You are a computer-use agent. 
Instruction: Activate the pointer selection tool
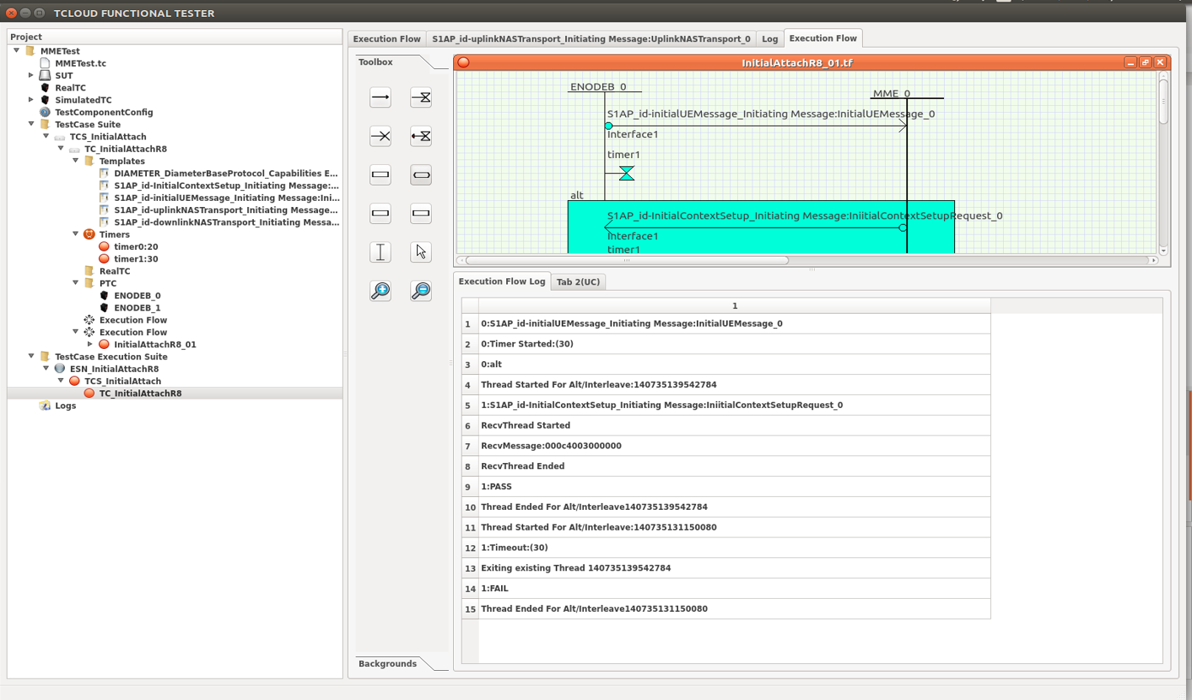[x=421, y=252]
